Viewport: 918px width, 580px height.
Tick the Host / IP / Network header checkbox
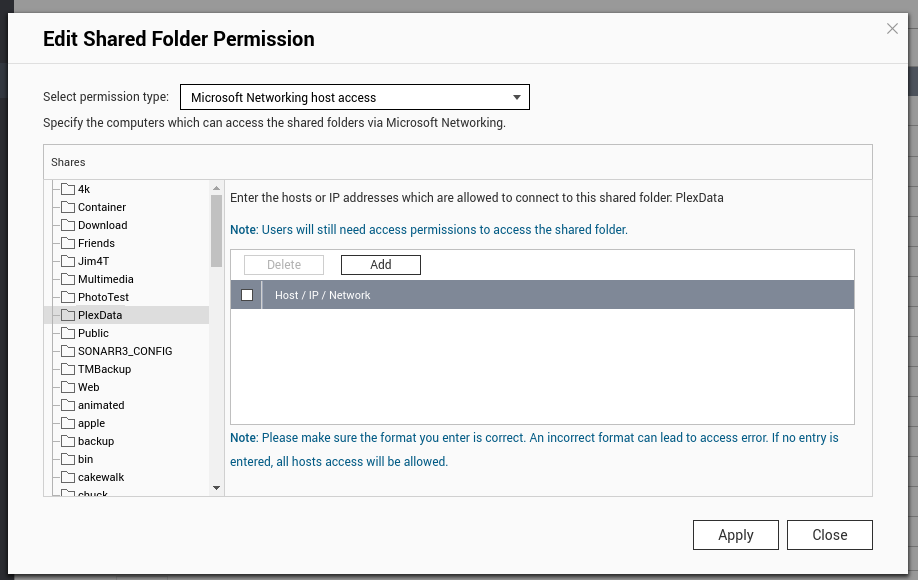pyautogui.click(x=247, y=295)
